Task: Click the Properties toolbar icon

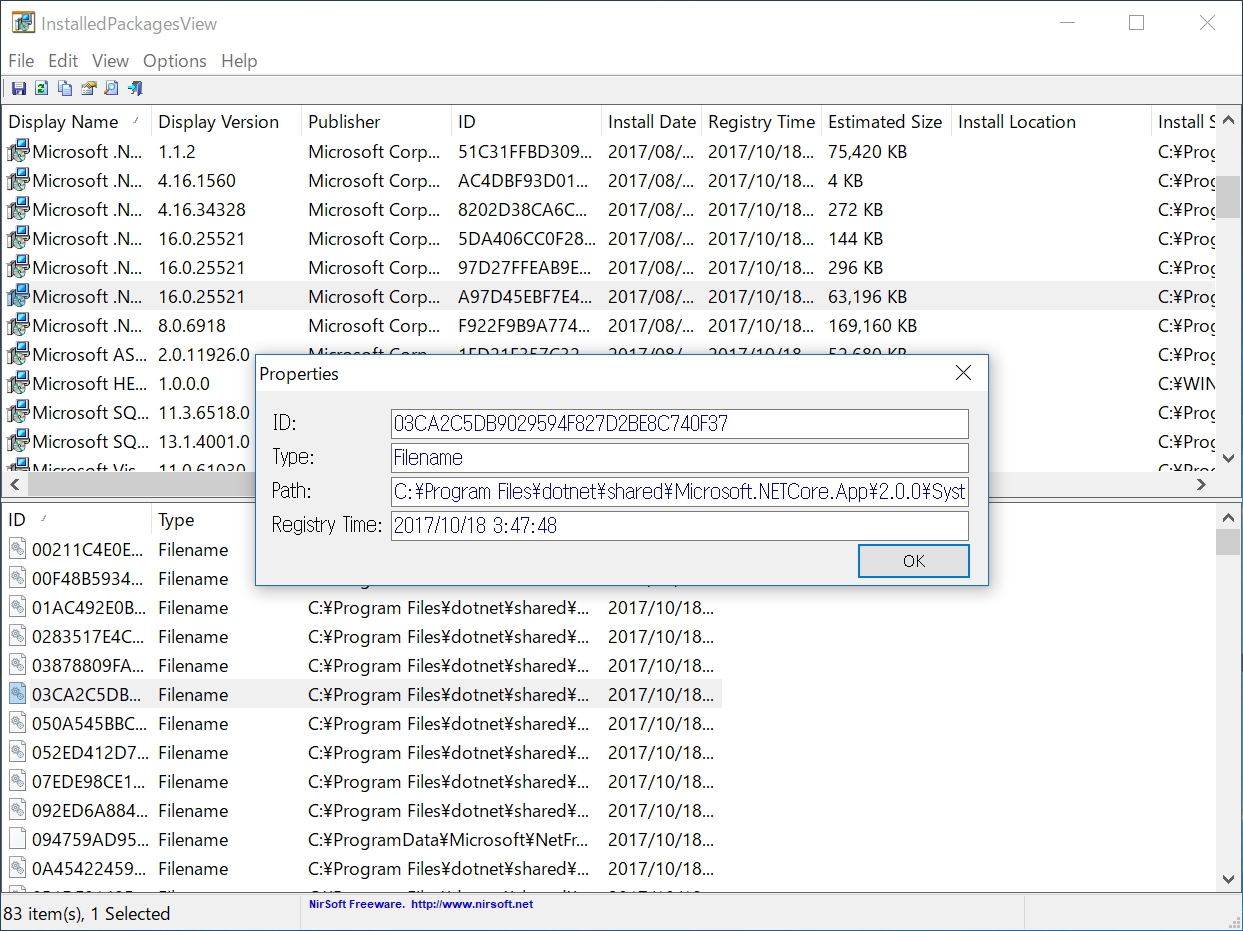Action: 88,88
